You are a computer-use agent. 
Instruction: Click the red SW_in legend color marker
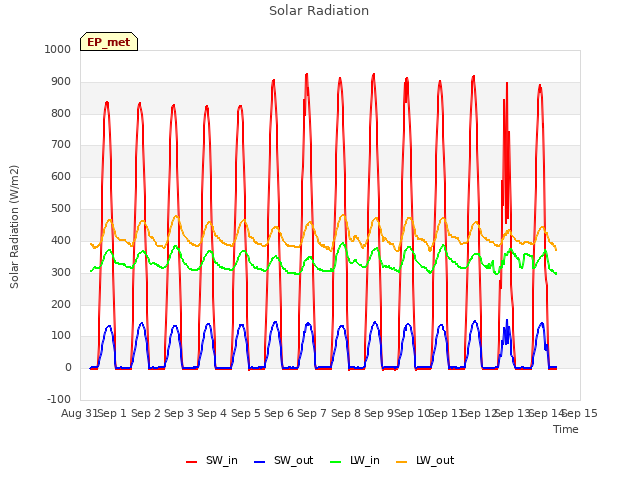point(191,462)
